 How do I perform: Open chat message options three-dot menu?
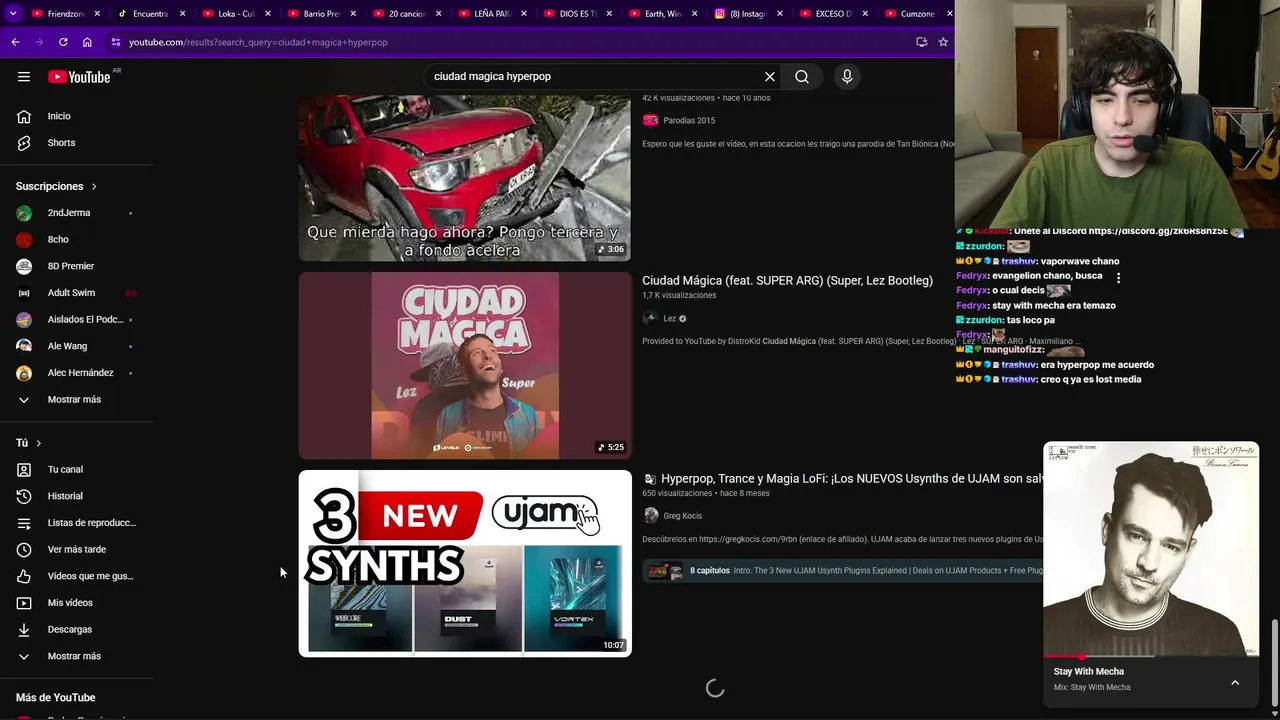pos(1118,277)
